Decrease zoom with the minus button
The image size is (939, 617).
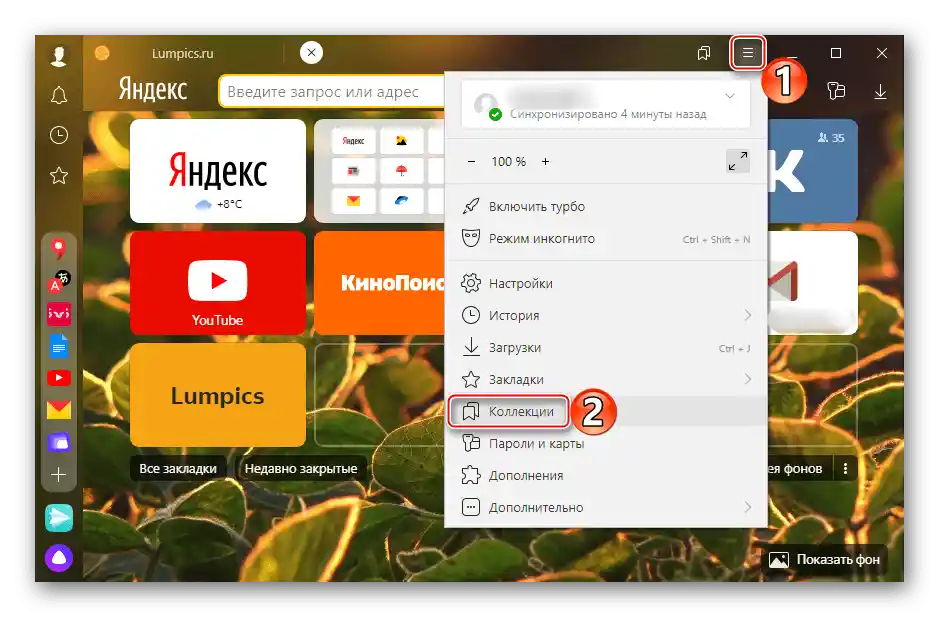pos(471,162)
